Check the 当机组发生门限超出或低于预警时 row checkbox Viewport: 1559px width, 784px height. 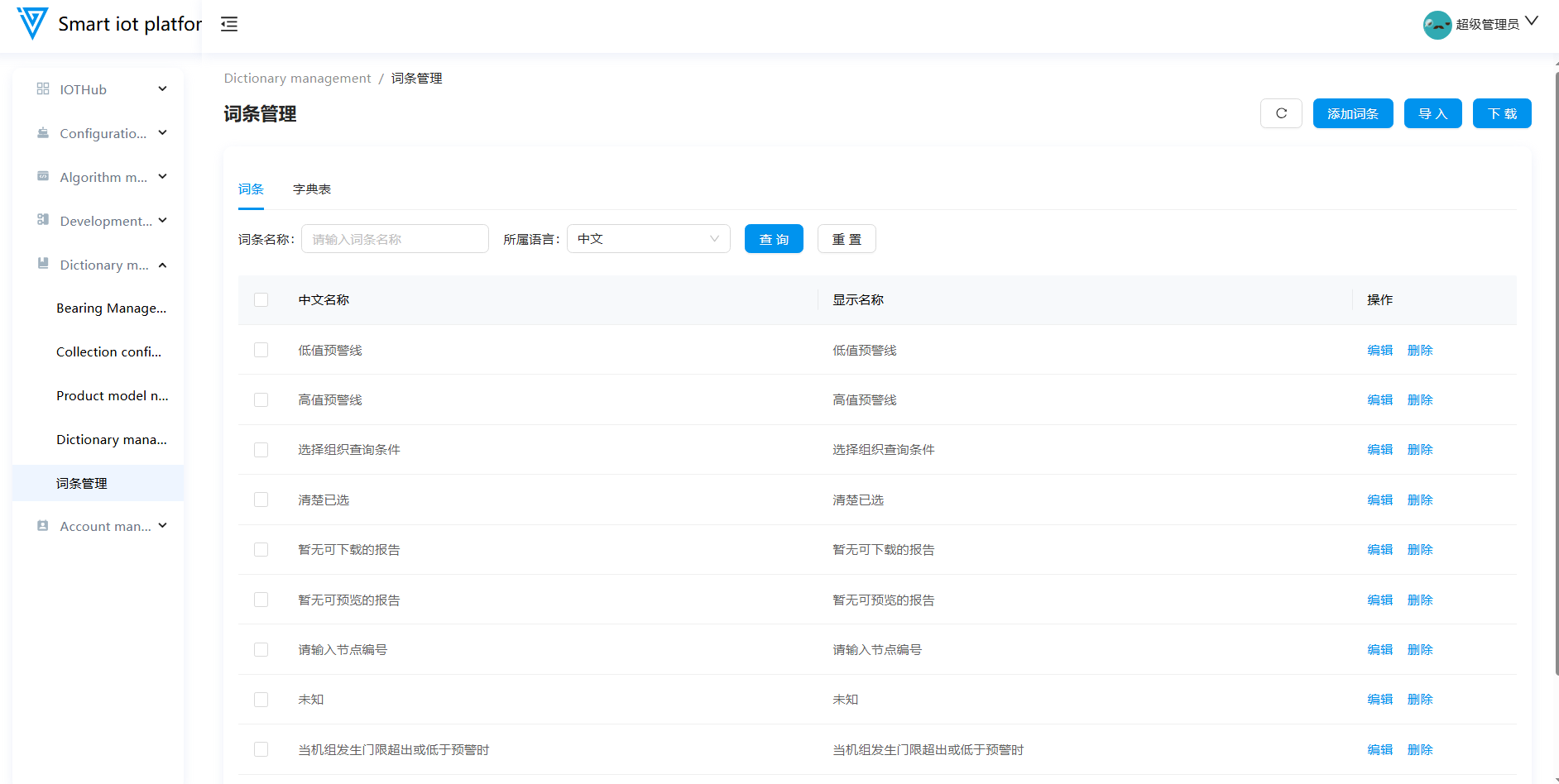(261, 749)
